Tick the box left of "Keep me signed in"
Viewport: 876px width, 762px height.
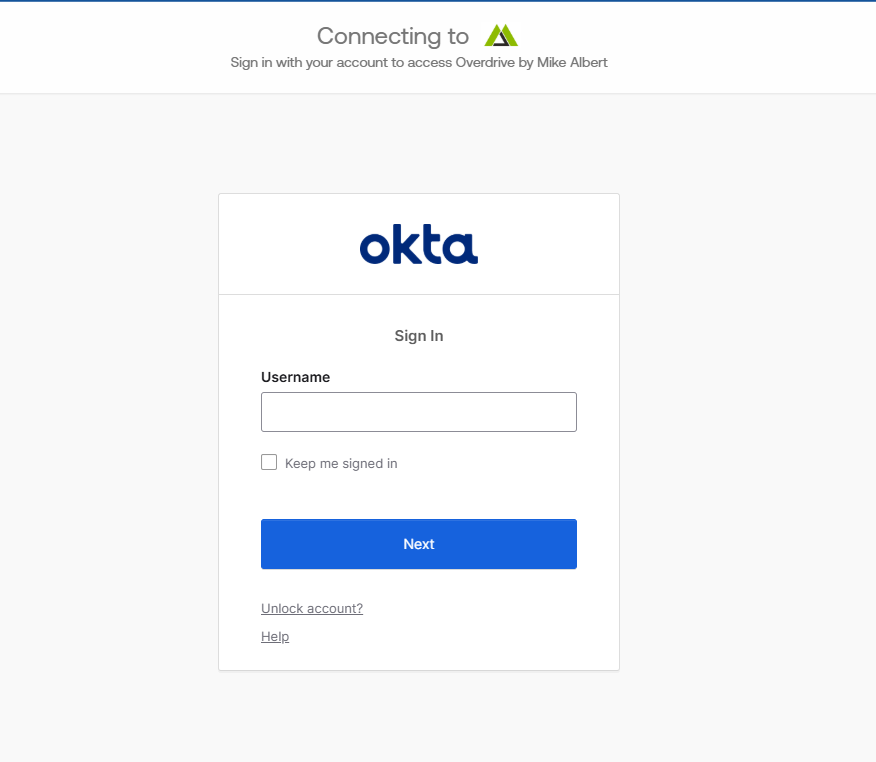(x=269, y=462)
